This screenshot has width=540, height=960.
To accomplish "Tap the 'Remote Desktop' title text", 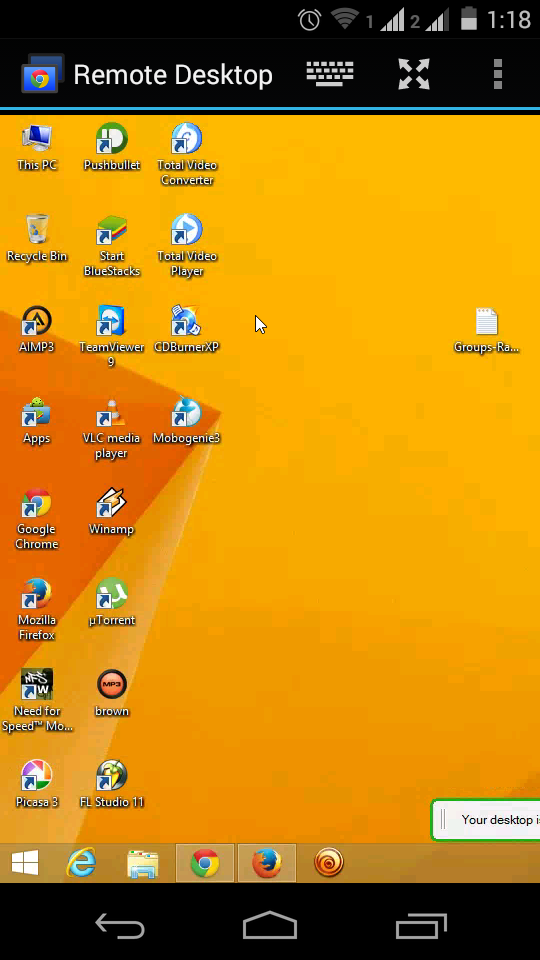I will tap(173, 75).
